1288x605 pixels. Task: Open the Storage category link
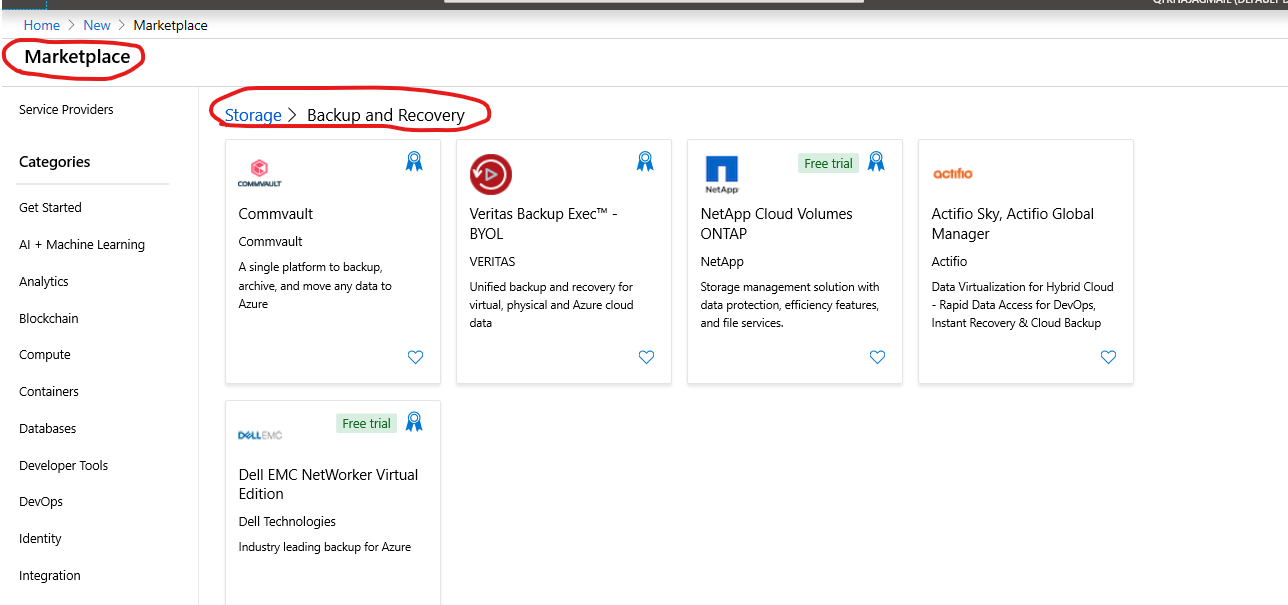coord(253,115)
